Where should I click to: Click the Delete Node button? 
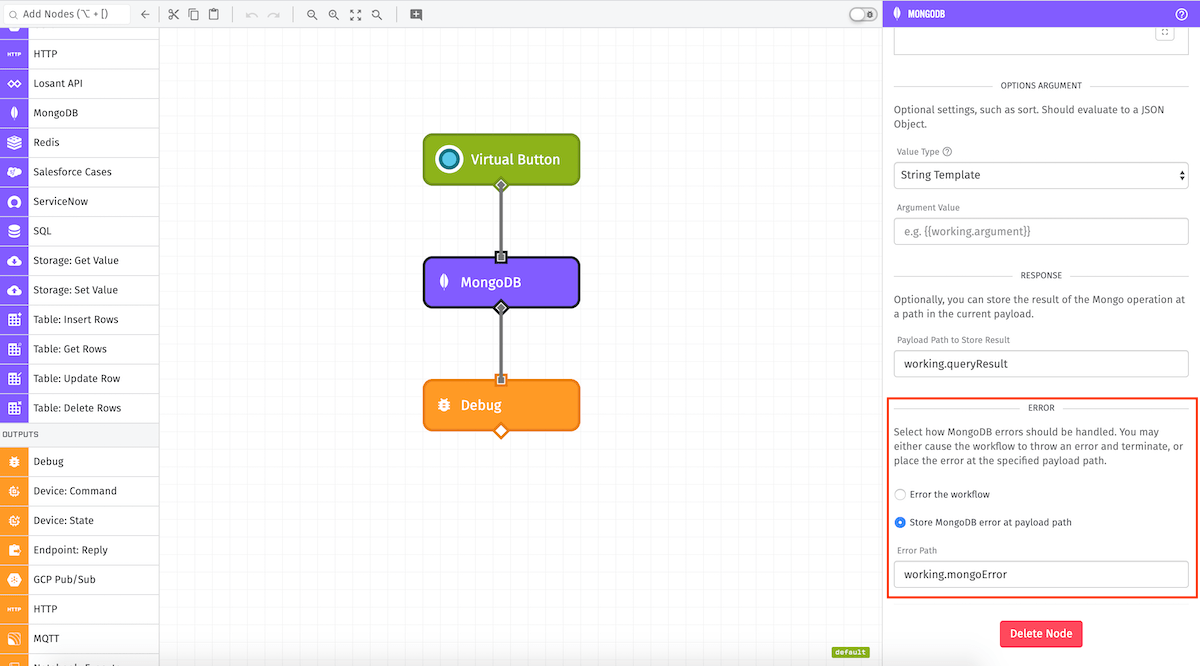pos(1041,634)
